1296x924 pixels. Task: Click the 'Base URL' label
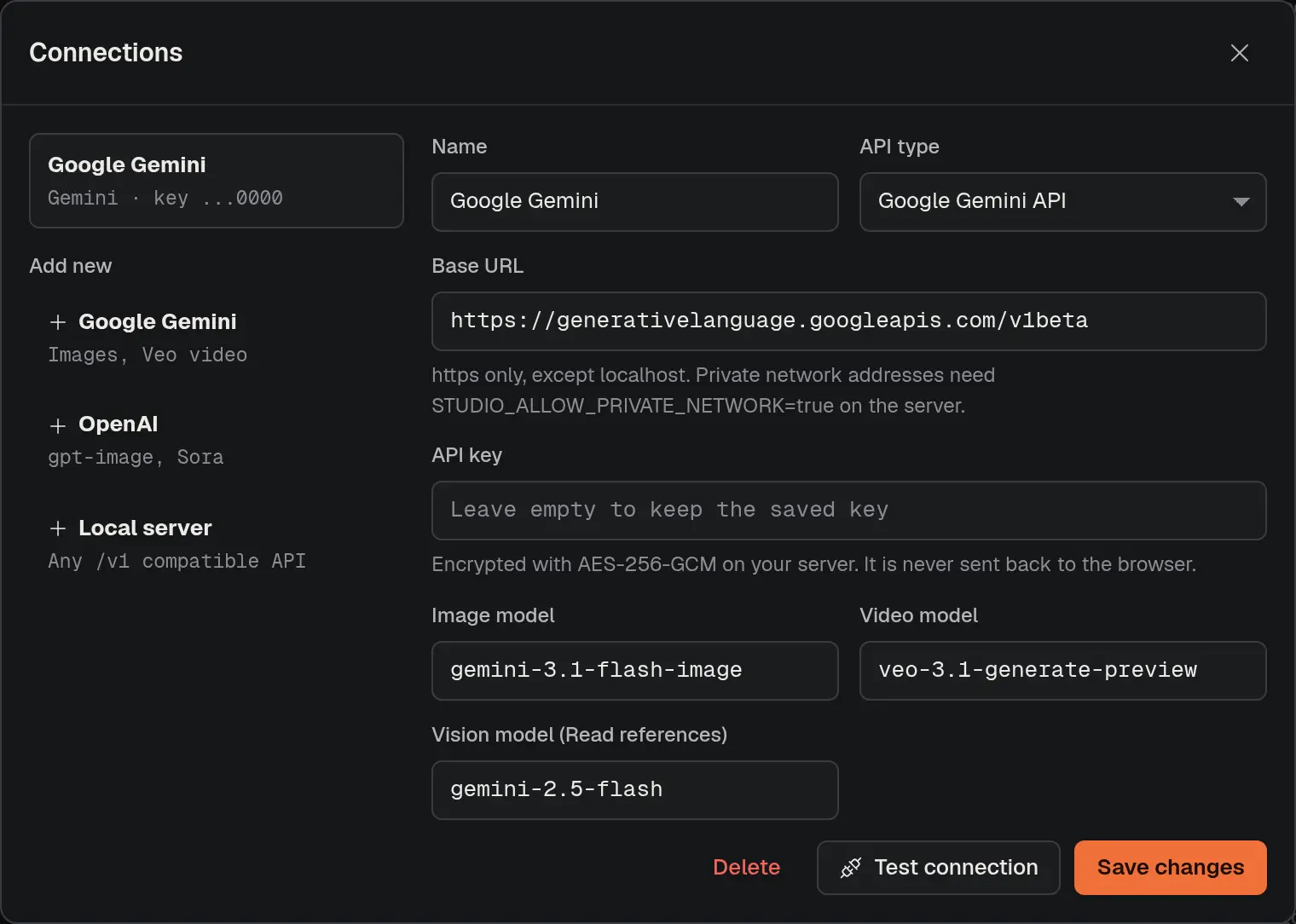477,266
